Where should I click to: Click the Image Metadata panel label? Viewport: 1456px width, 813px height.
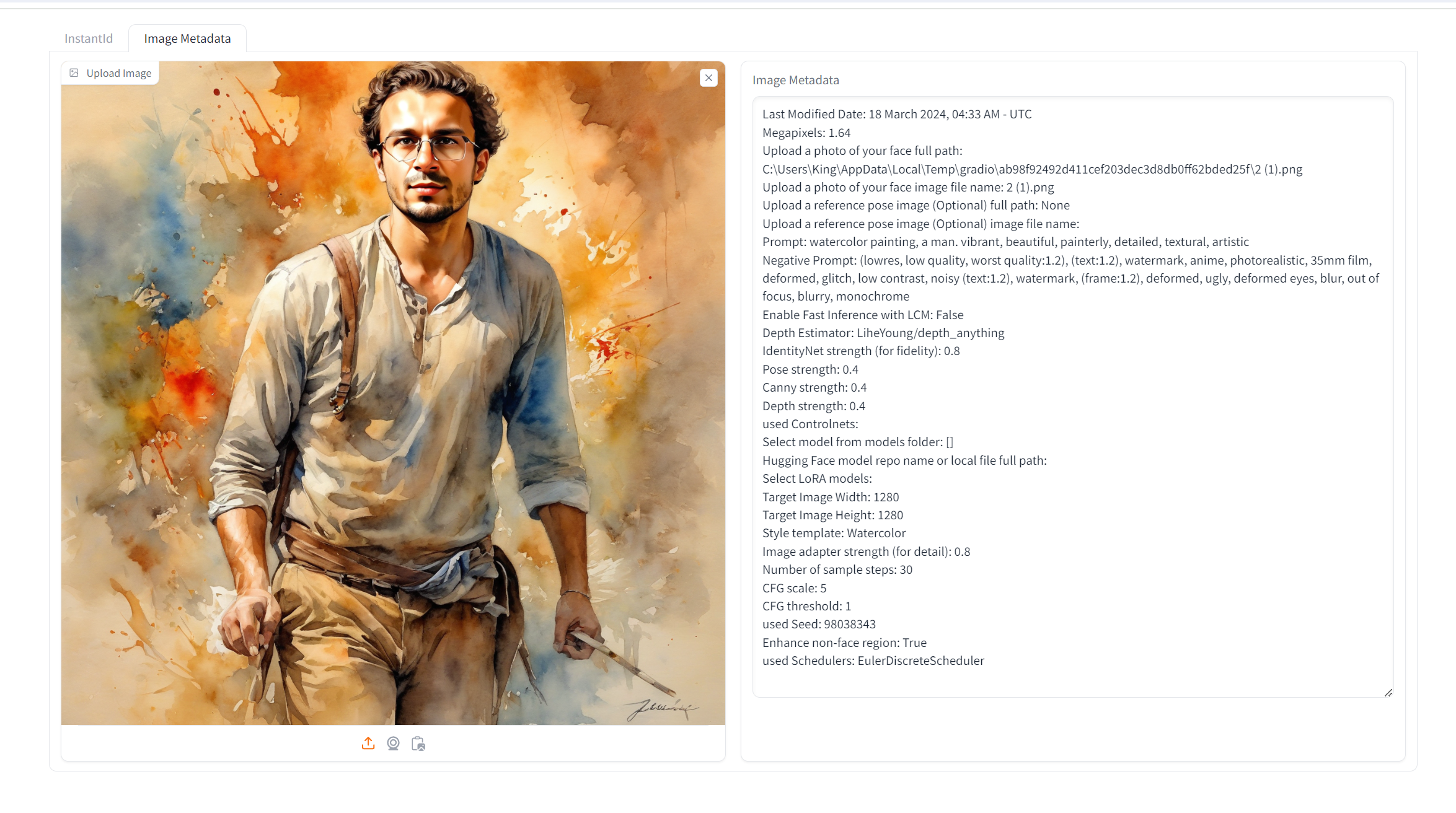(x=795, y=80)
